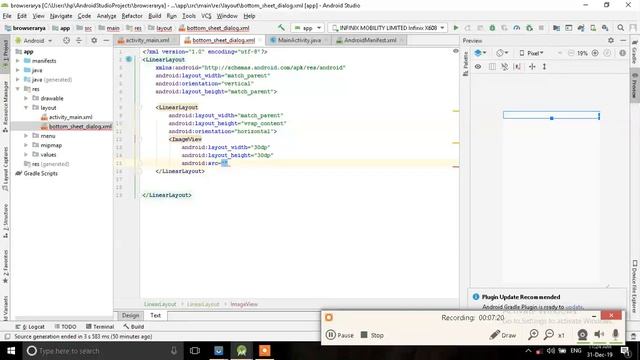Click the recorder zoom-in magnifier

pyautogui.click(x=533, y=335)
